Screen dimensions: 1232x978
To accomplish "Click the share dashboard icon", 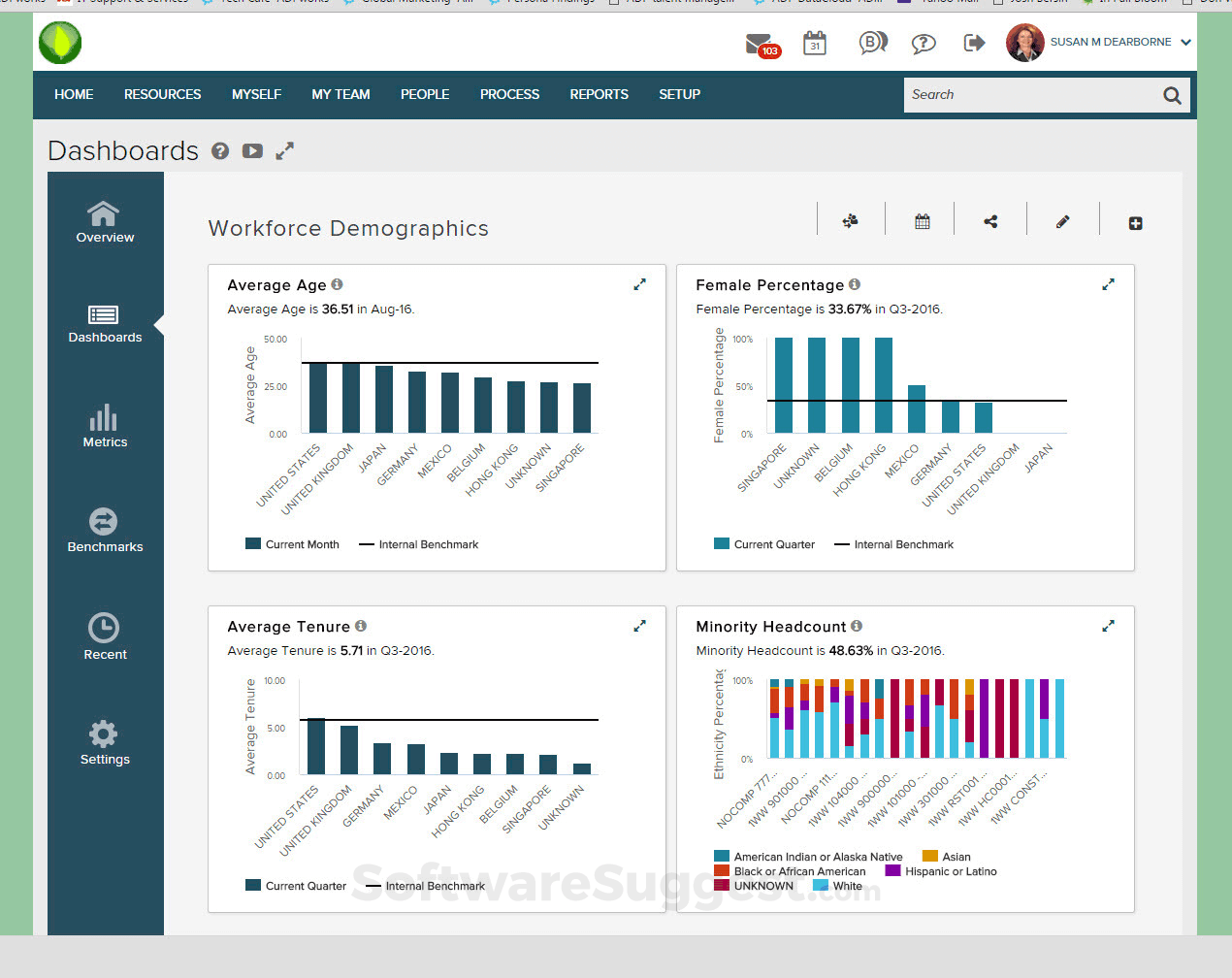I will pos(990,222).
